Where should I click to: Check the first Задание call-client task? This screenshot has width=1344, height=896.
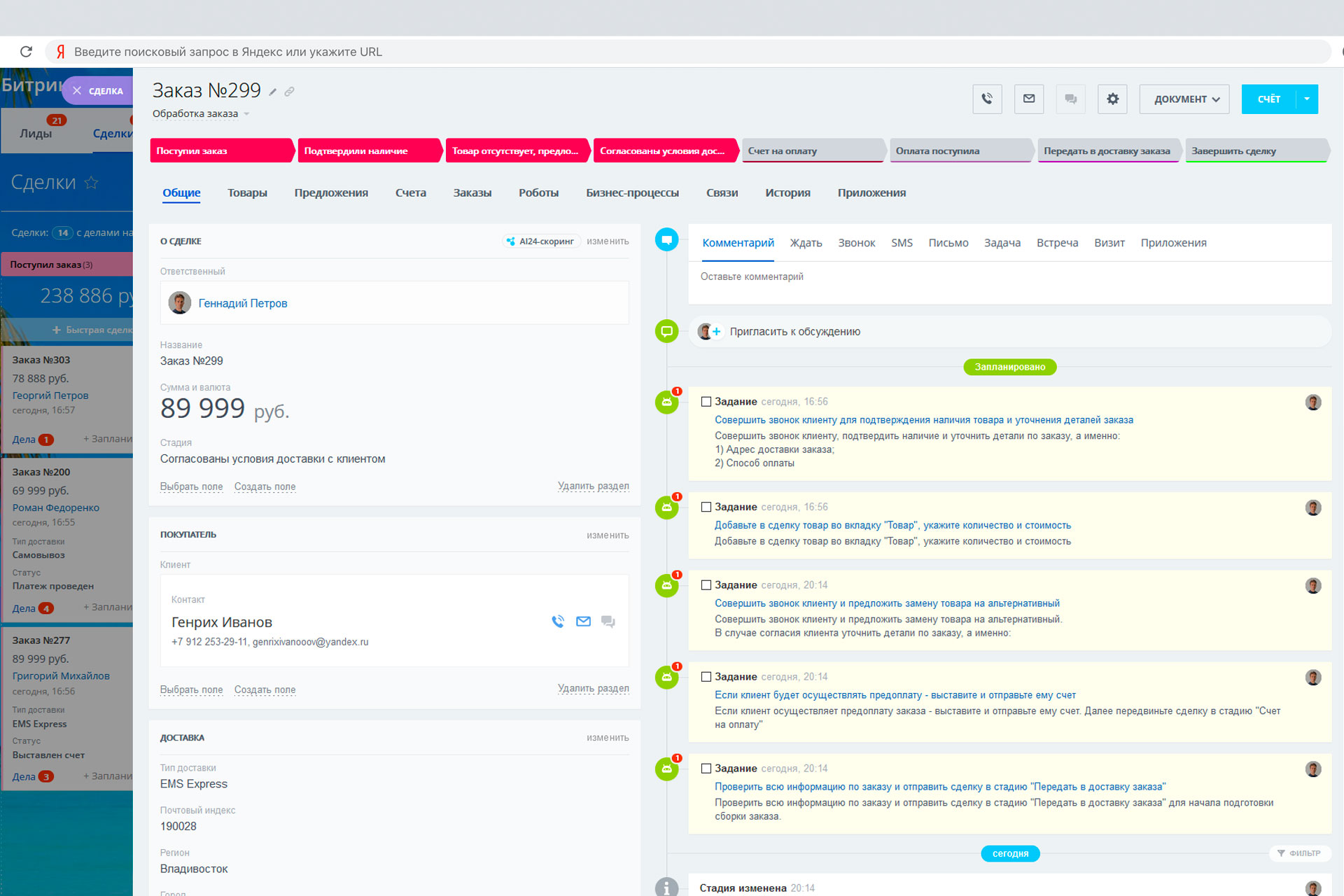706,402
